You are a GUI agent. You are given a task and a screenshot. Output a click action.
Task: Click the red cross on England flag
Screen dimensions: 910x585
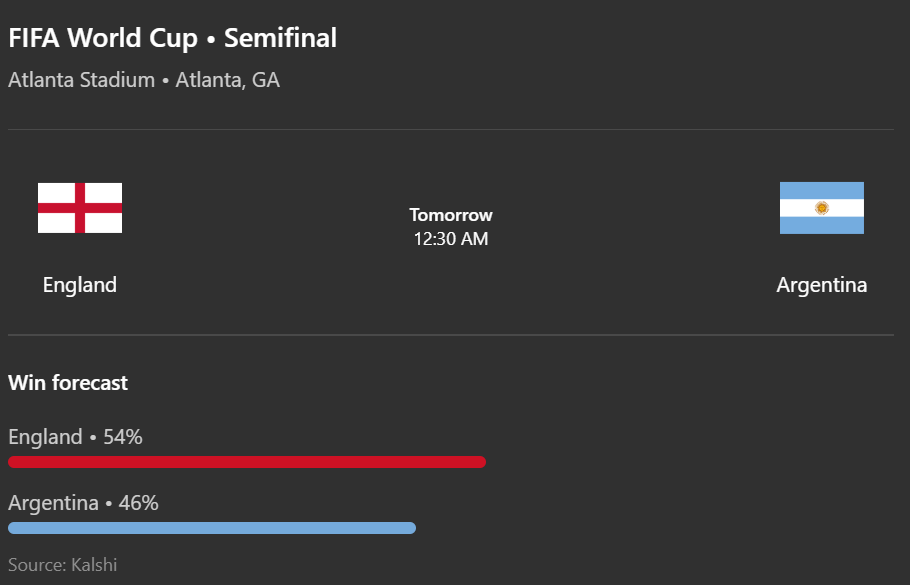tap(80, 208)
